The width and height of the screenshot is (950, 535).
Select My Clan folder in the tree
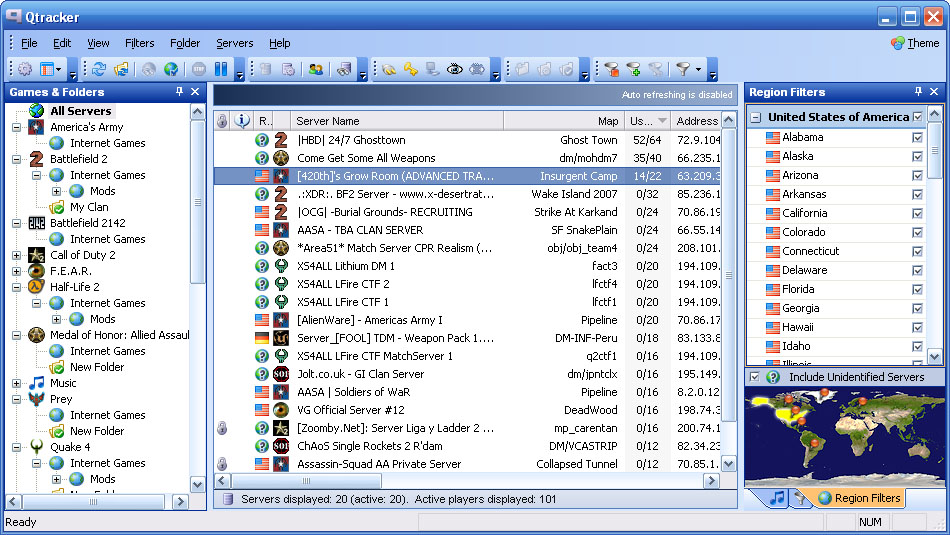(89, 207)
